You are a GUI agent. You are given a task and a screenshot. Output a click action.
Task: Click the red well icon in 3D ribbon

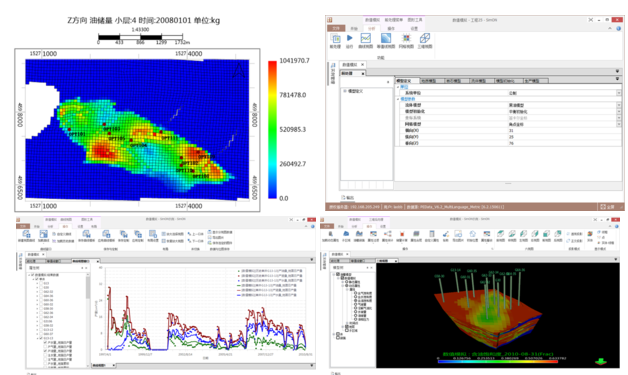402,234
